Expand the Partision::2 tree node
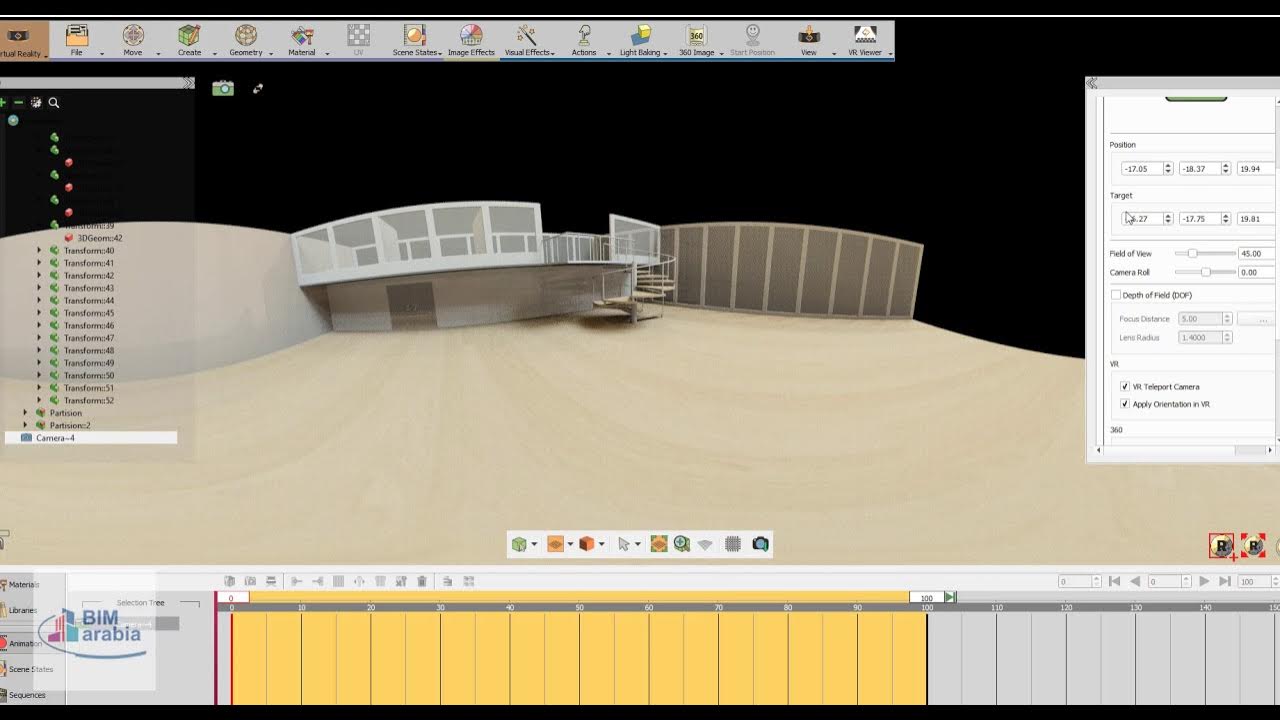Screen dimensions: 1280x720 click(x=26, y=425)
